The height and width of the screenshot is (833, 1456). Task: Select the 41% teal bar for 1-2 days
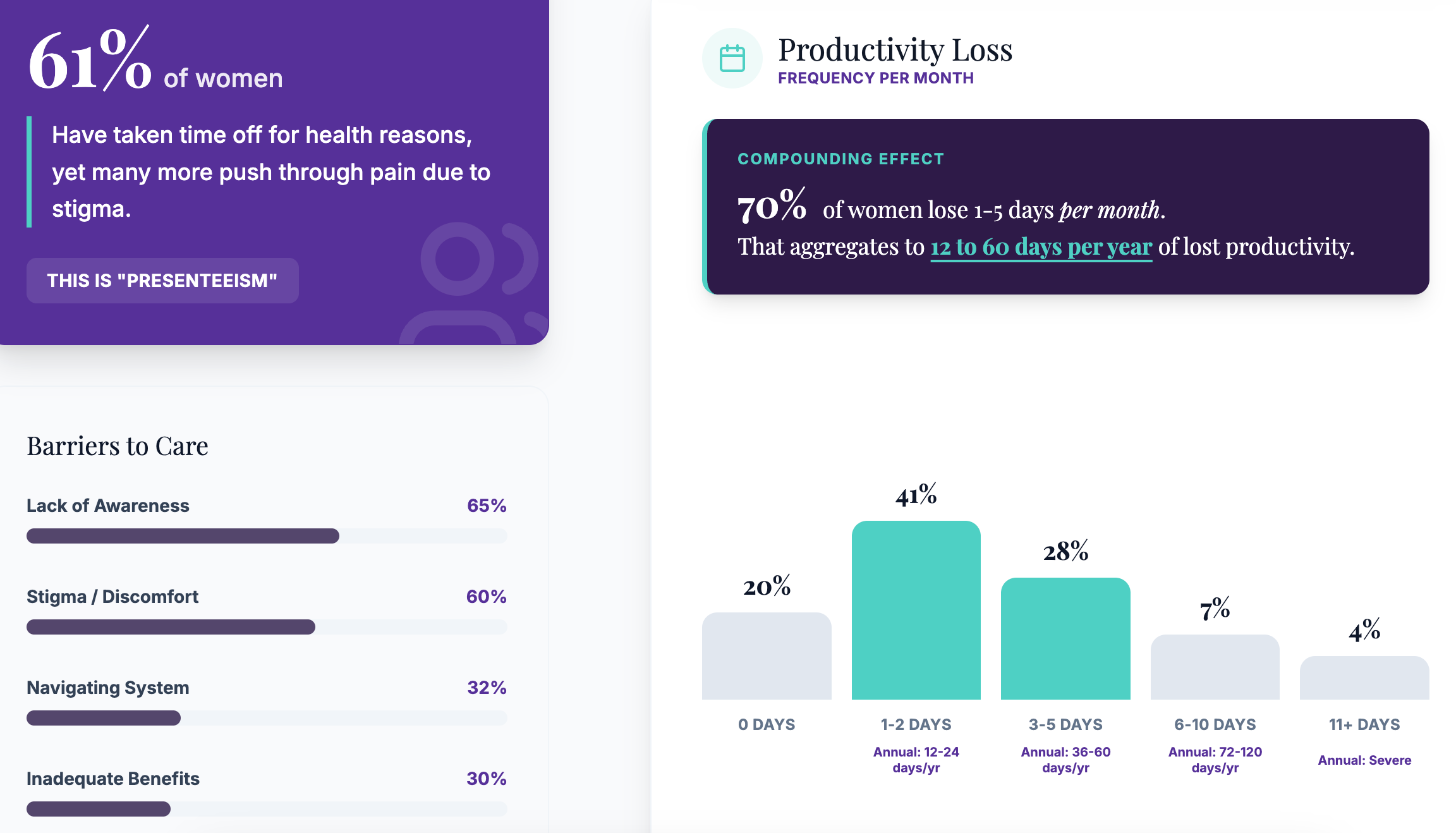pos(916,610)
